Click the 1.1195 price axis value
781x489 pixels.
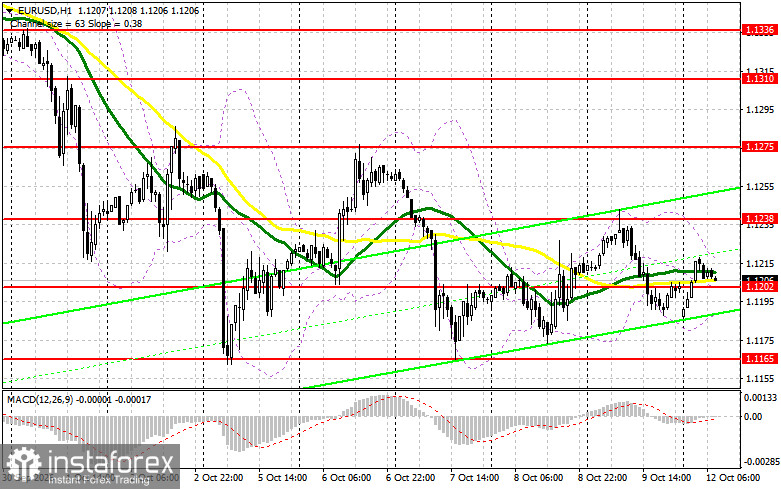(760, 302)
